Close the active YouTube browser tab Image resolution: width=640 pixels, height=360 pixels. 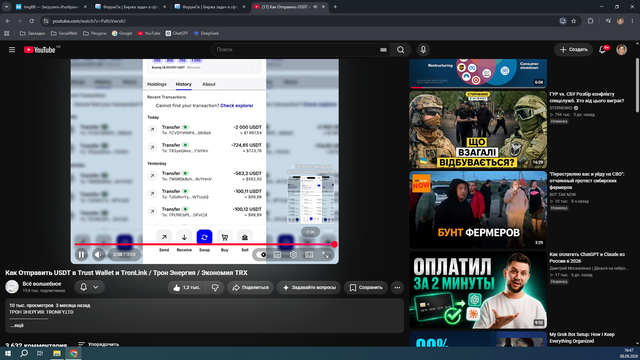click(x=323, y=7)
